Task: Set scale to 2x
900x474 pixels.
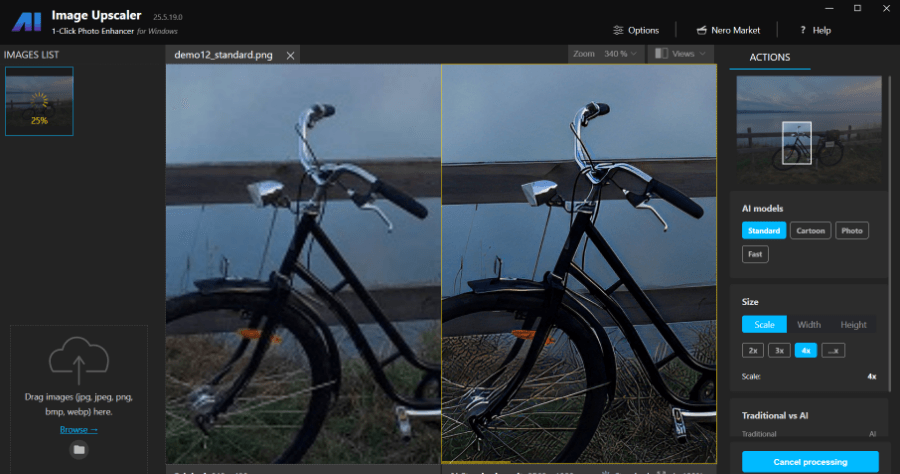Action: (x=753, y=351)
